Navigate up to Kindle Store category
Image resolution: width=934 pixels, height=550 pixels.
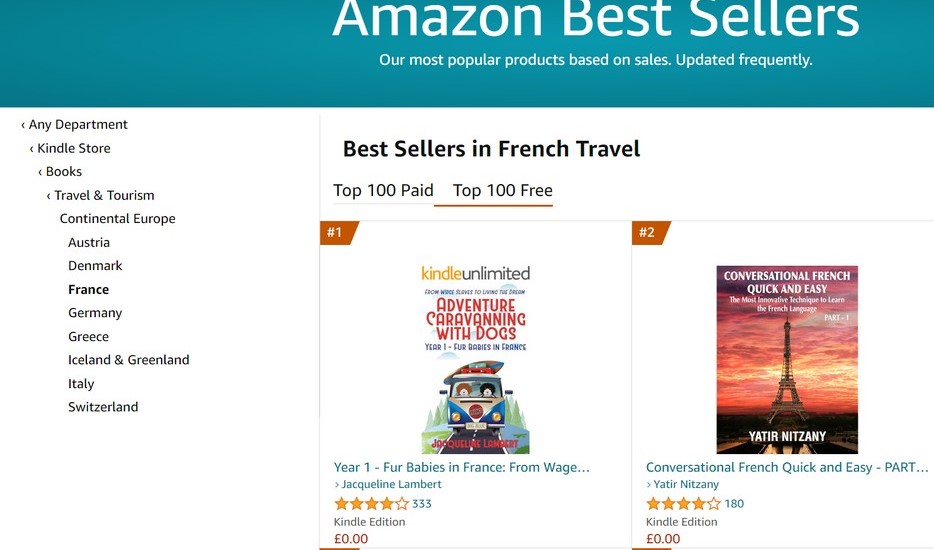click(74, 148)
